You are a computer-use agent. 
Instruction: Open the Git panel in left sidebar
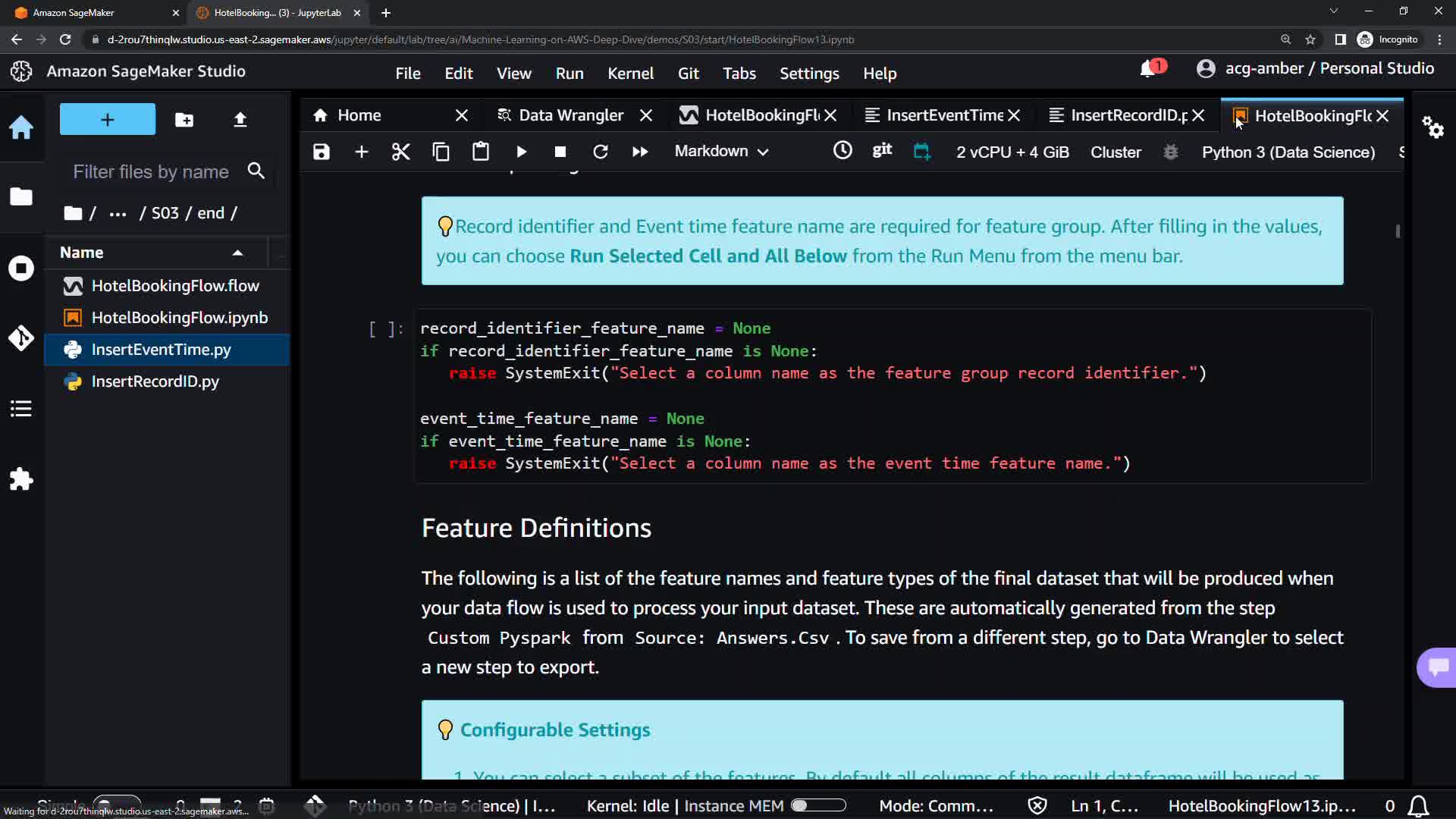point(21,337)
